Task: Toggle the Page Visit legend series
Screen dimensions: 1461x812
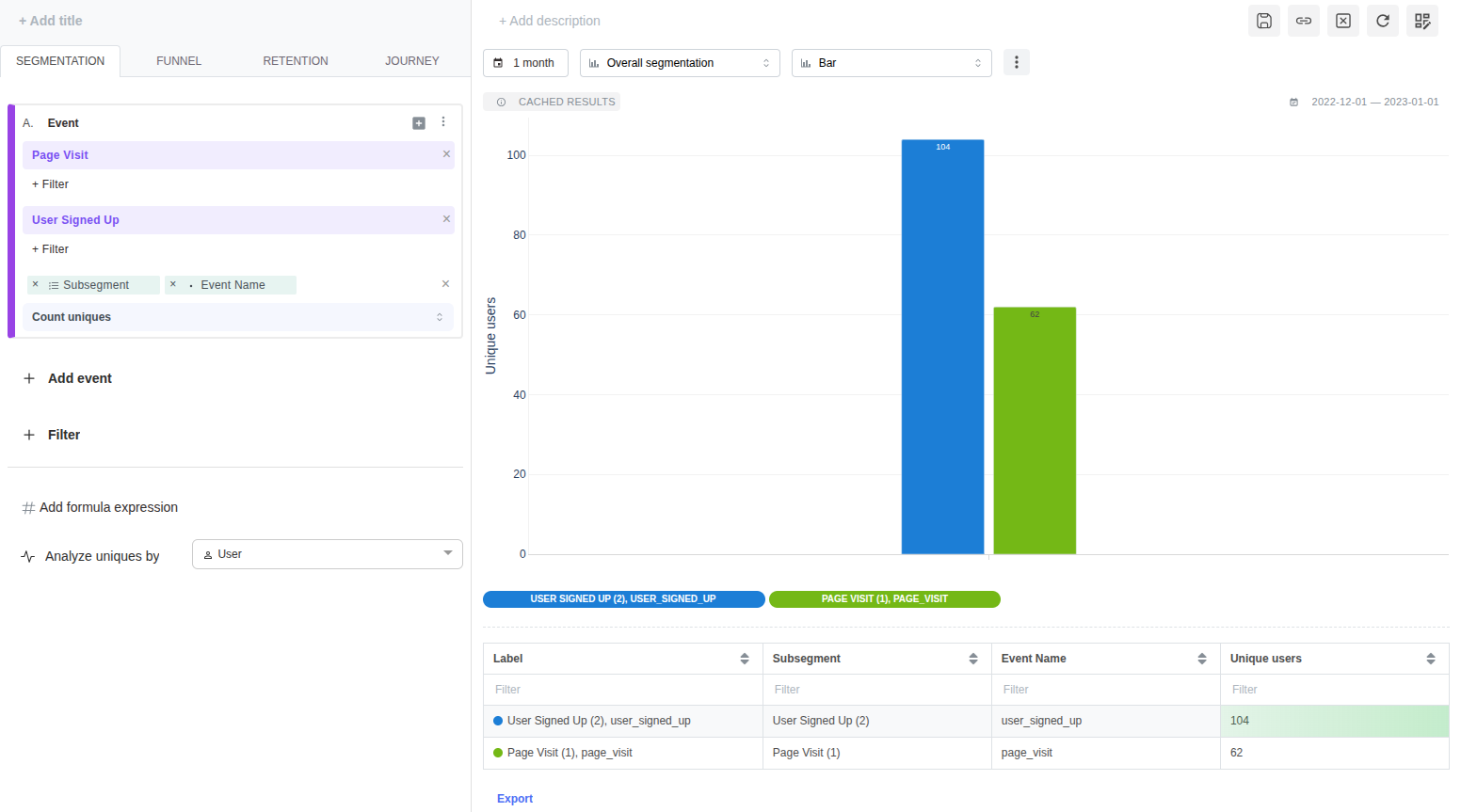Action: 884,599
